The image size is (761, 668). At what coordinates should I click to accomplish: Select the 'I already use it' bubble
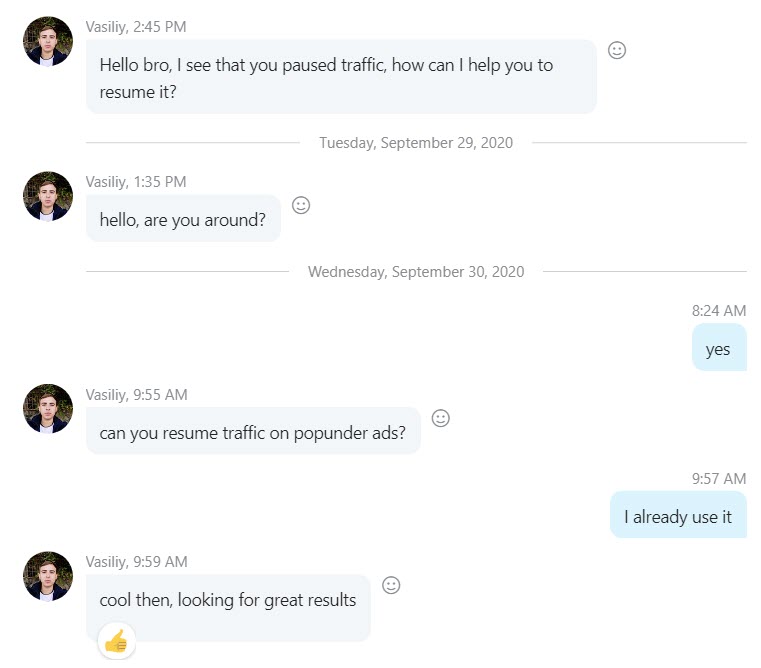(x=678, y=515)
